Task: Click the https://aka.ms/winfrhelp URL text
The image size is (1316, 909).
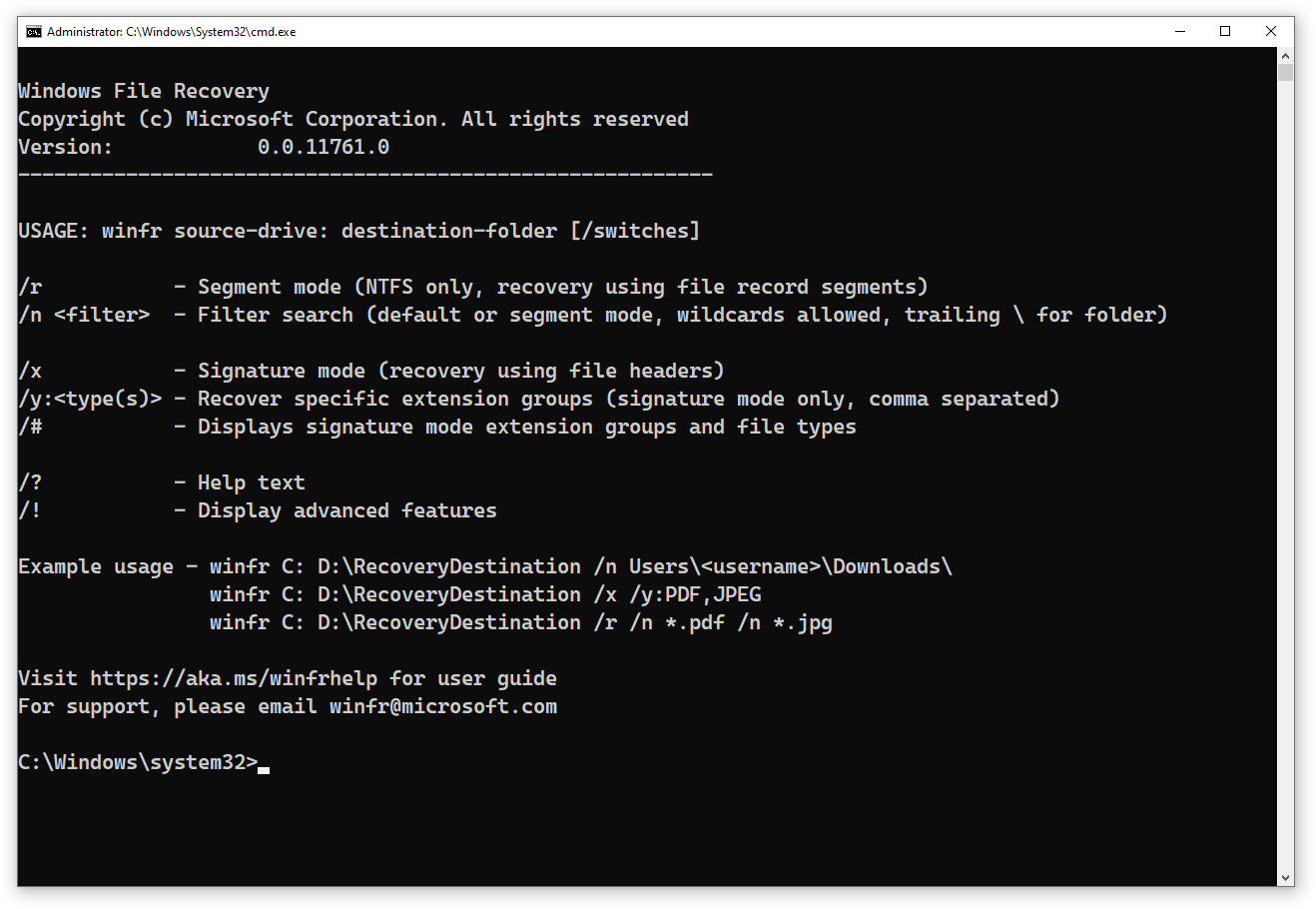Action: pyautogui.click(x=234, y=678)
